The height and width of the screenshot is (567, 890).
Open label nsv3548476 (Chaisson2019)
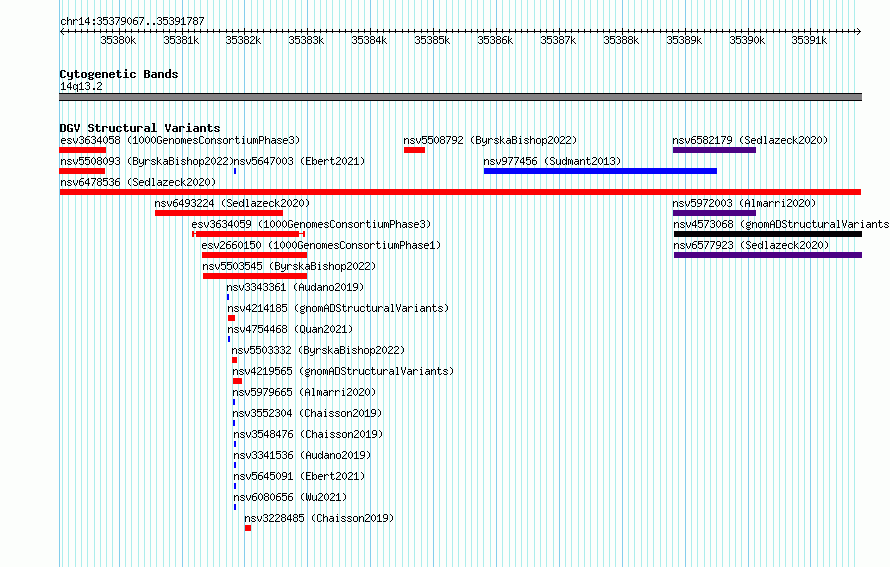tap(308, 434)
